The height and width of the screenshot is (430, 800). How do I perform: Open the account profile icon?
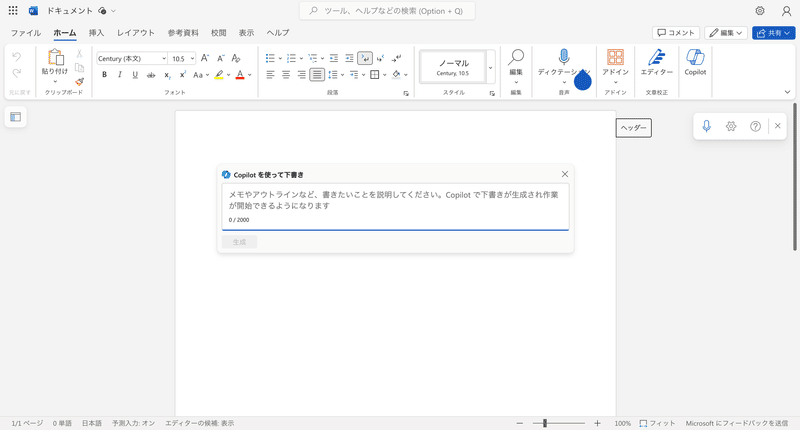point(787,11)
